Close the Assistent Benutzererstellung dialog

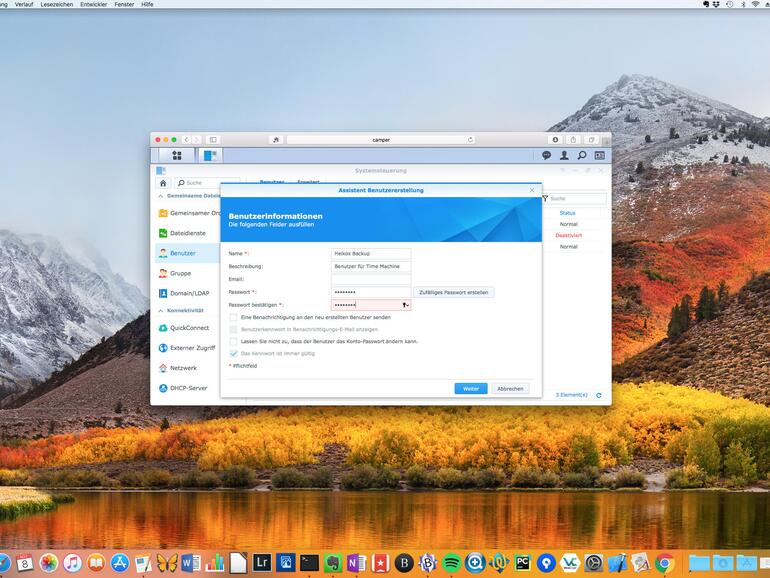(x=532, y=190)
